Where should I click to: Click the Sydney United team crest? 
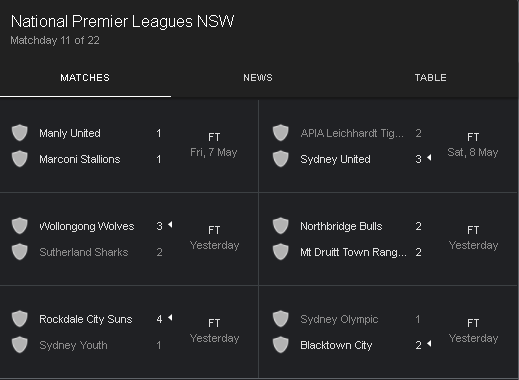click(281, 159)
